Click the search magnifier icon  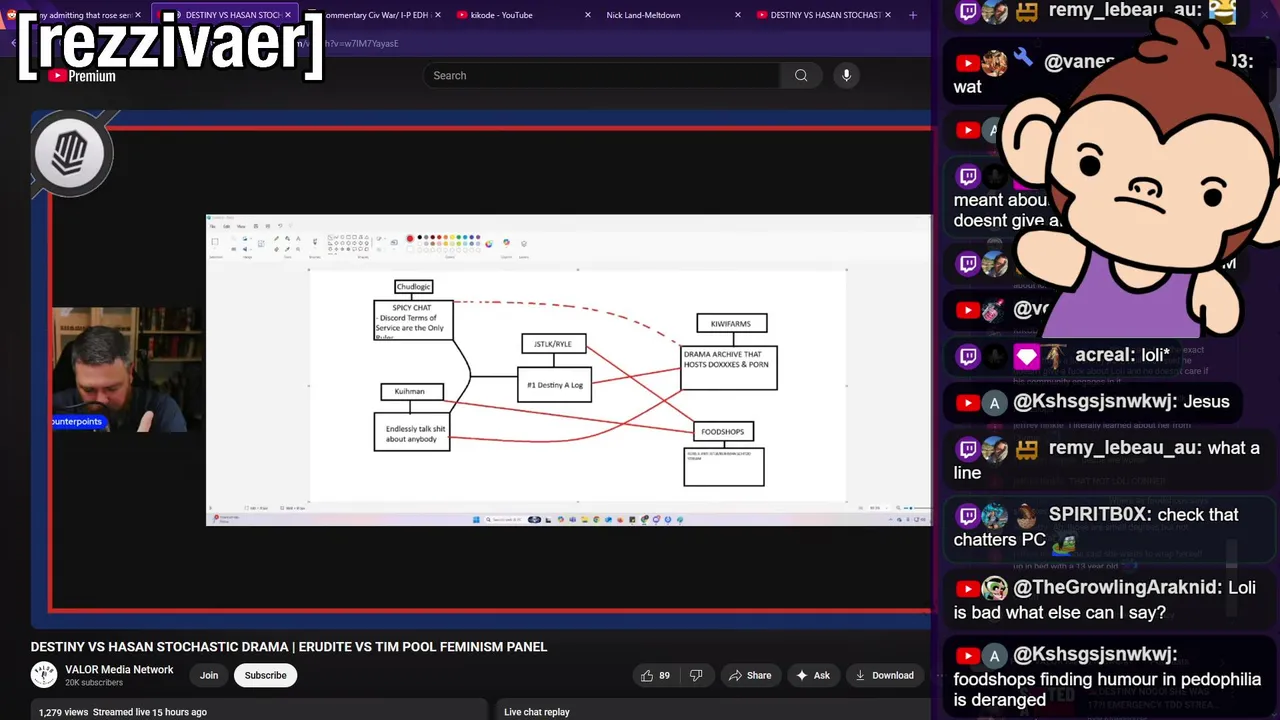pyautogui.click(x=801, y=75)
